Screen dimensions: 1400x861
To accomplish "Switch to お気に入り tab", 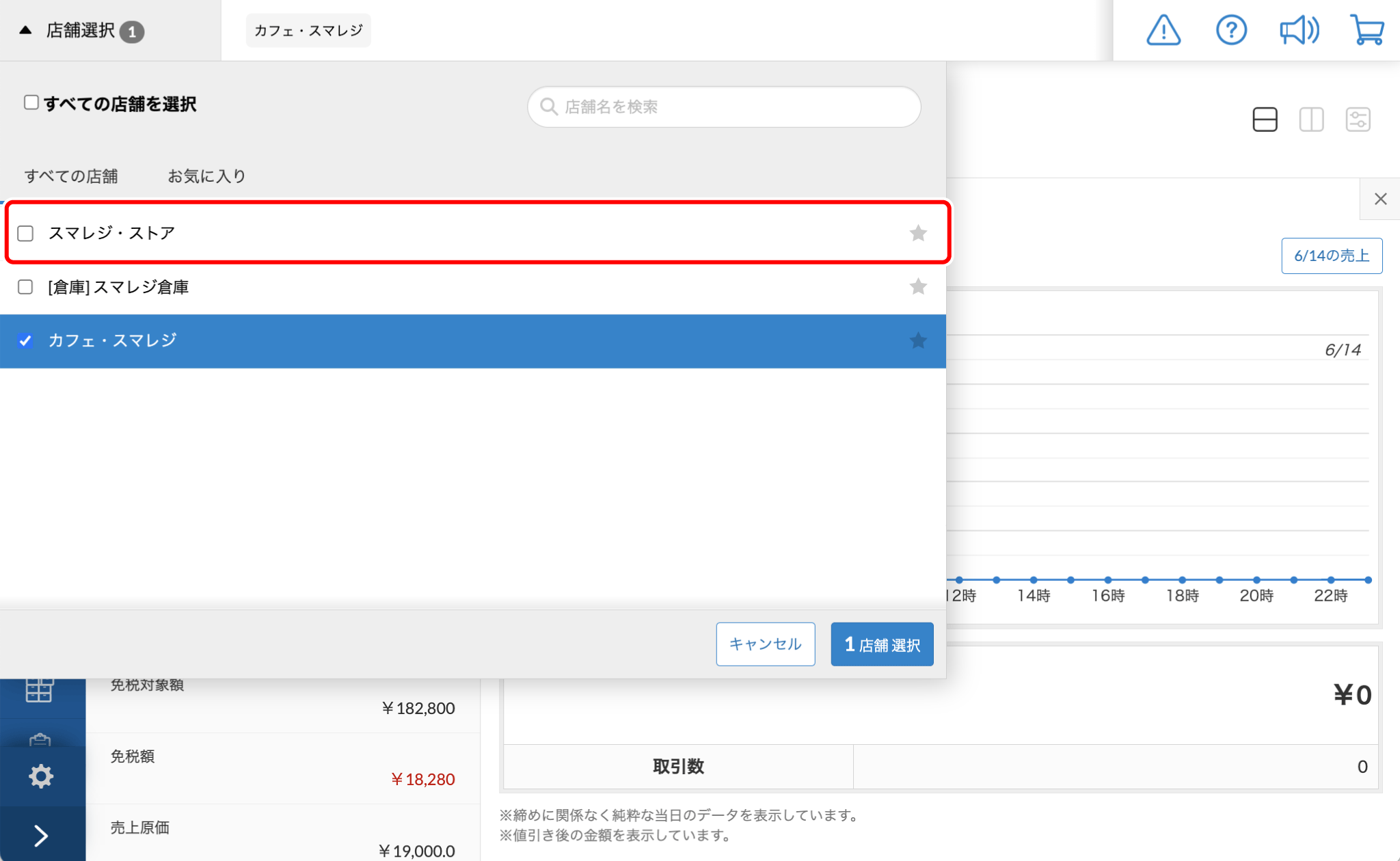I will pos(206,176).
